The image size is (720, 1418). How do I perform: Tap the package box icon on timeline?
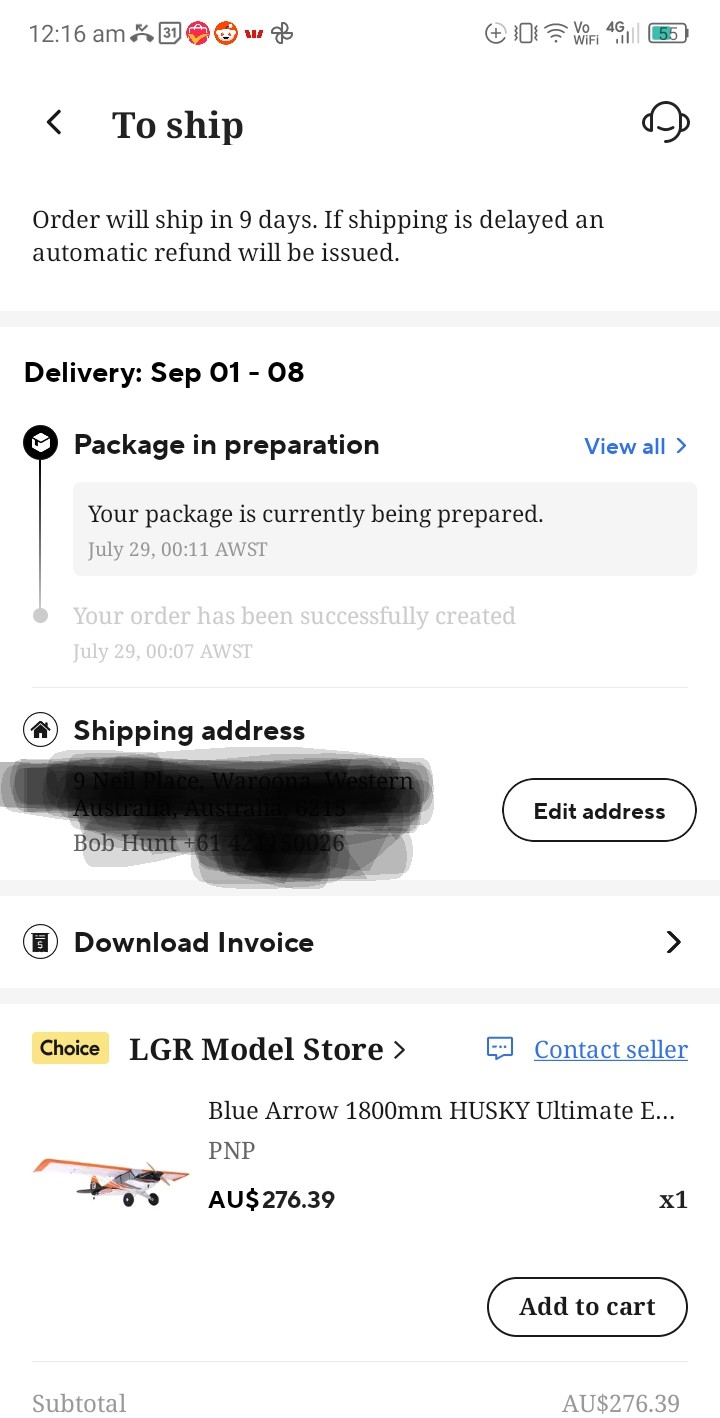40,443
